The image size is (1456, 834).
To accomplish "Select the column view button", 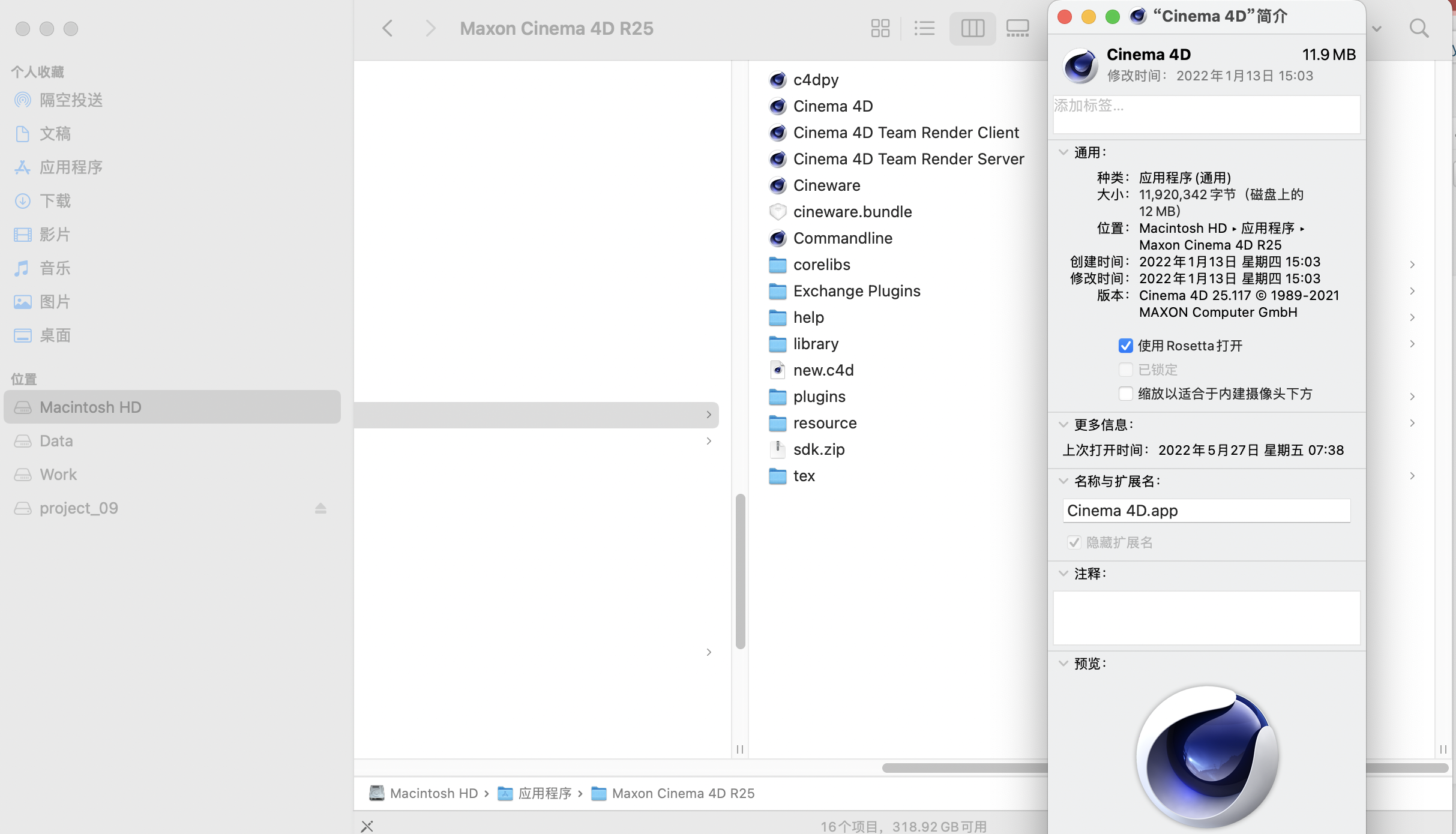I will click(x=972, y=28).
